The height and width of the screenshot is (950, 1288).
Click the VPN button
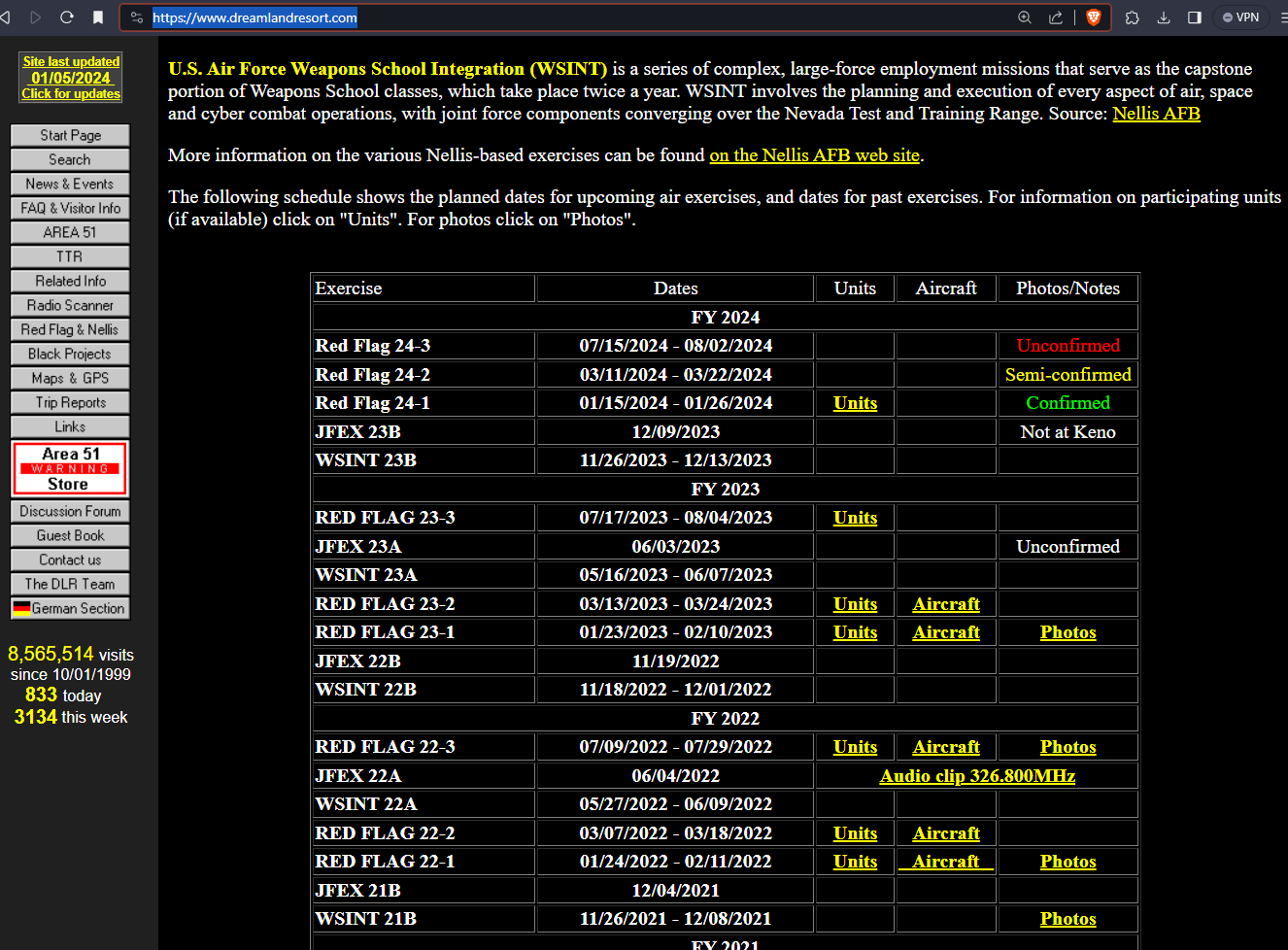(1241, 17)
